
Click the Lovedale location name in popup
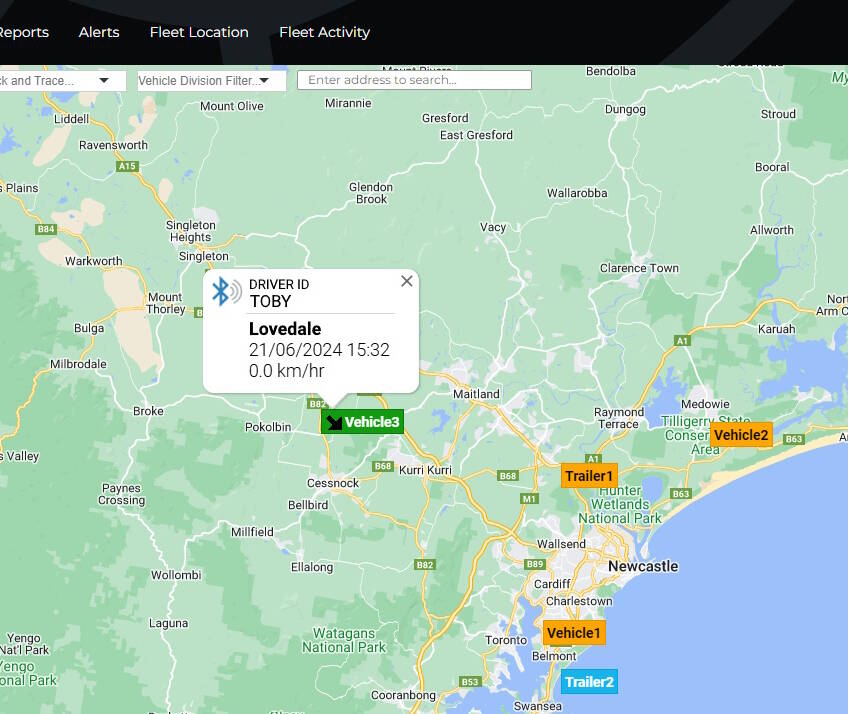click(x=285, y=329)
